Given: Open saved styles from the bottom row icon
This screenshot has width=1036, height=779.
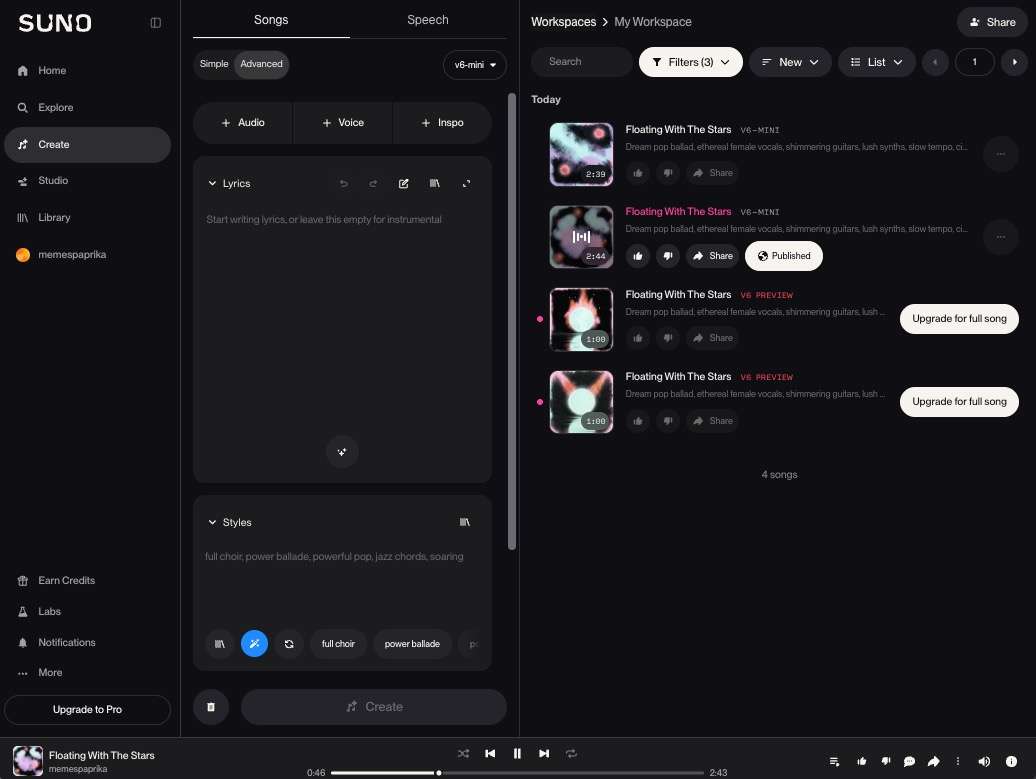Looking at the screenshot, I should click(219, 644).
